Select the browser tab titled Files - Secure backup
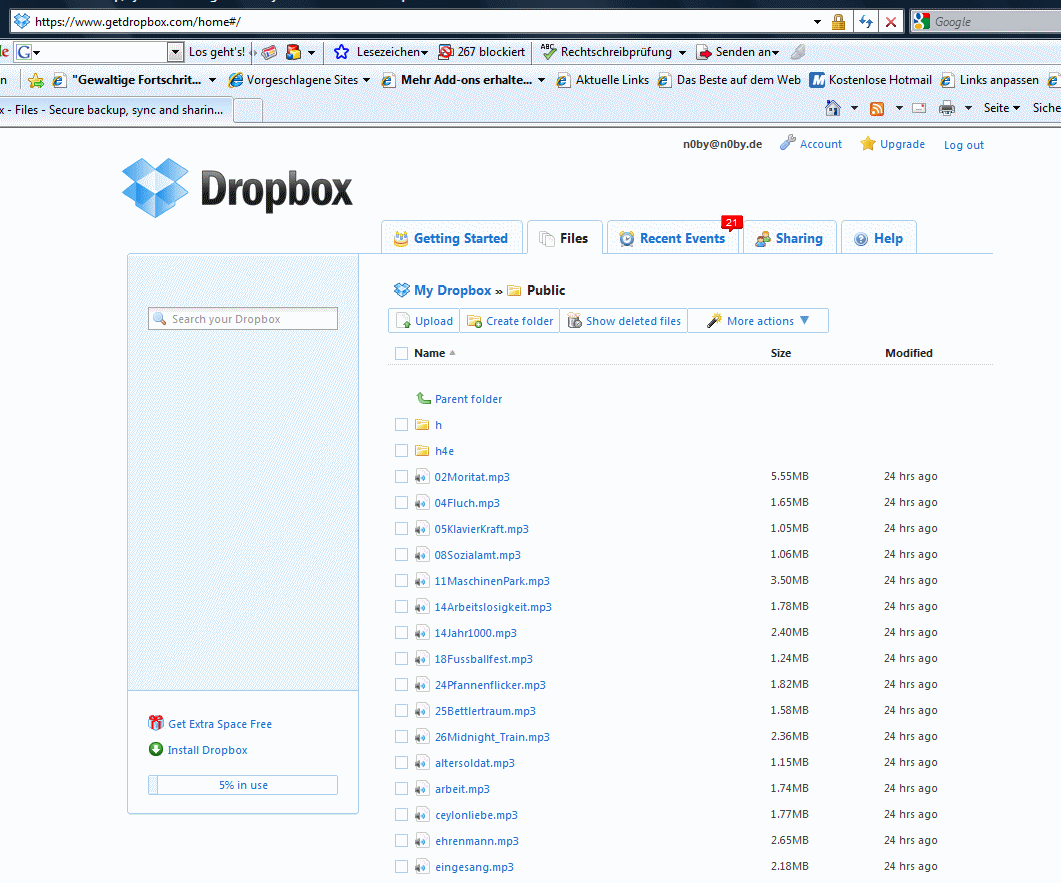Screen dimensions: 1061x883 tap(115, 110)
